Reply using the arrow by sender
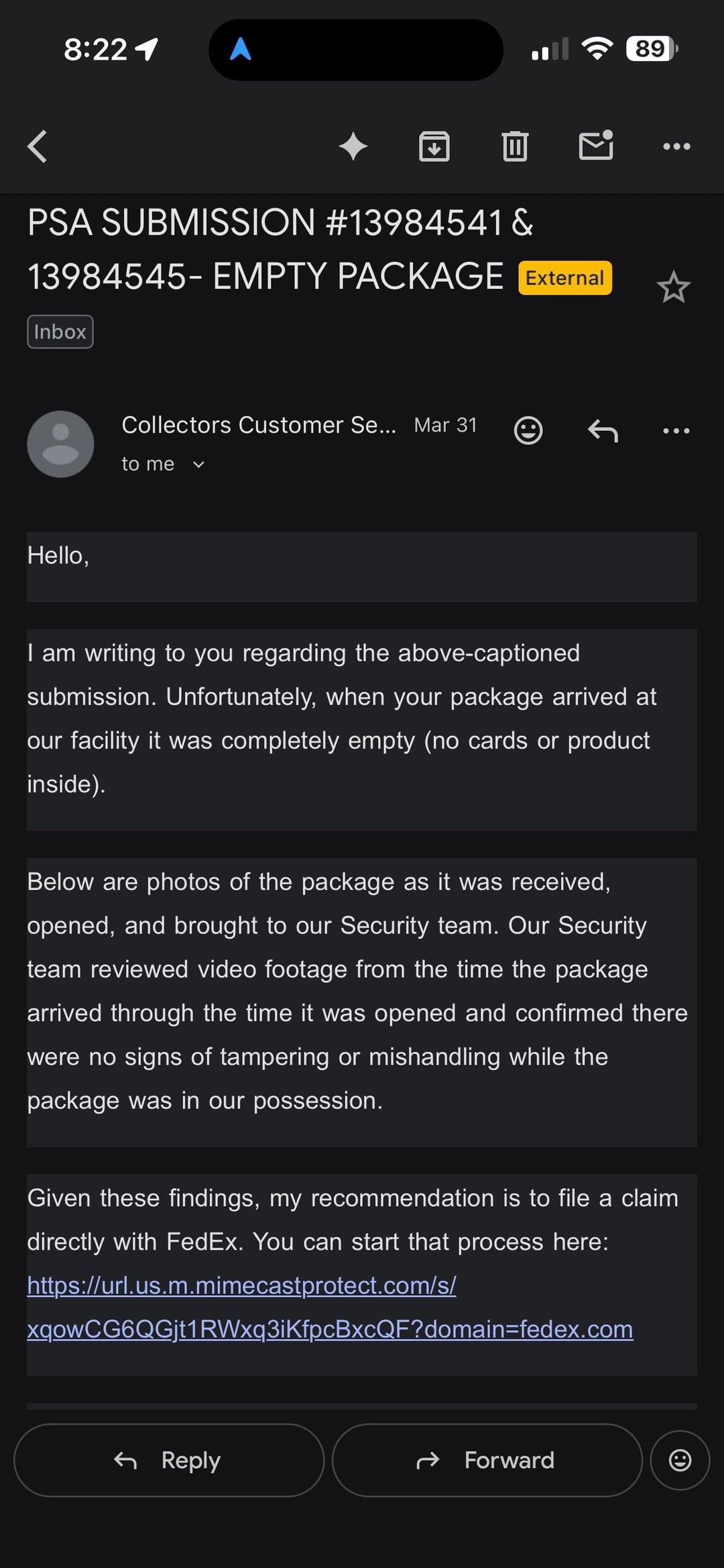The image size is (724, 1568). pyautogui.click(x=603, y=430)
